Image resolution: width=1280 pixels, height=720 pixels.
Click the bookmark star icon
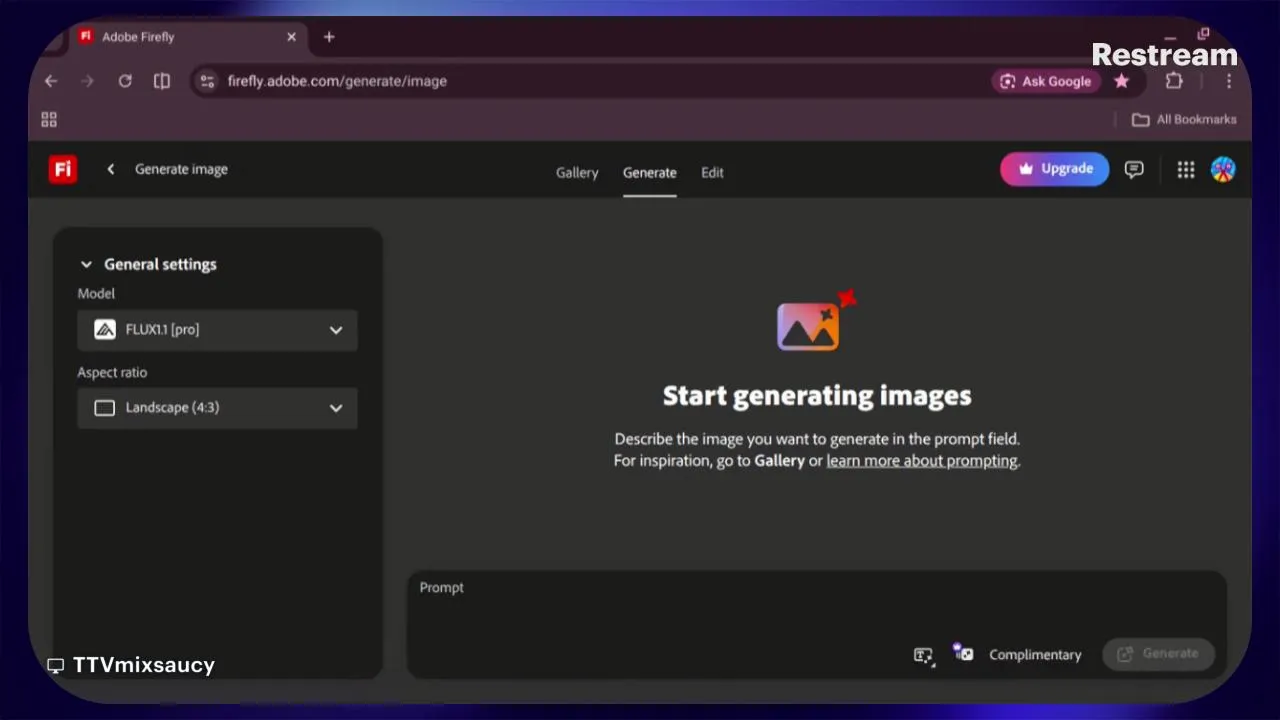click(1122, 81)
